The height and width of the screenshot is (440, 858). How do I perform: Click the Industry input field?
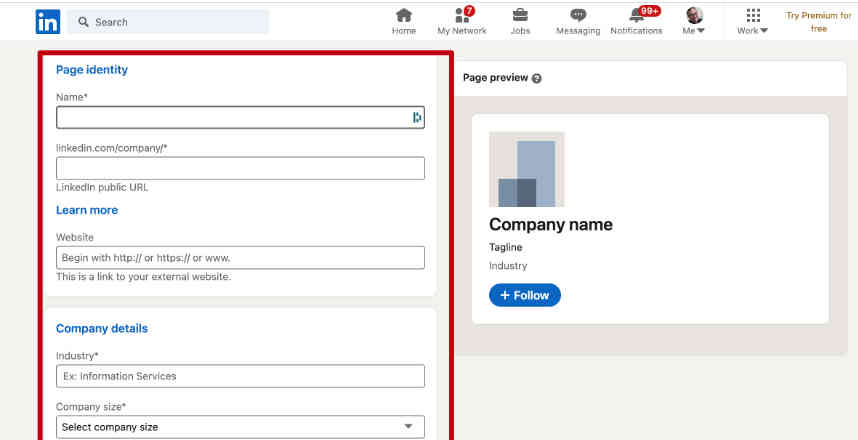240,376
